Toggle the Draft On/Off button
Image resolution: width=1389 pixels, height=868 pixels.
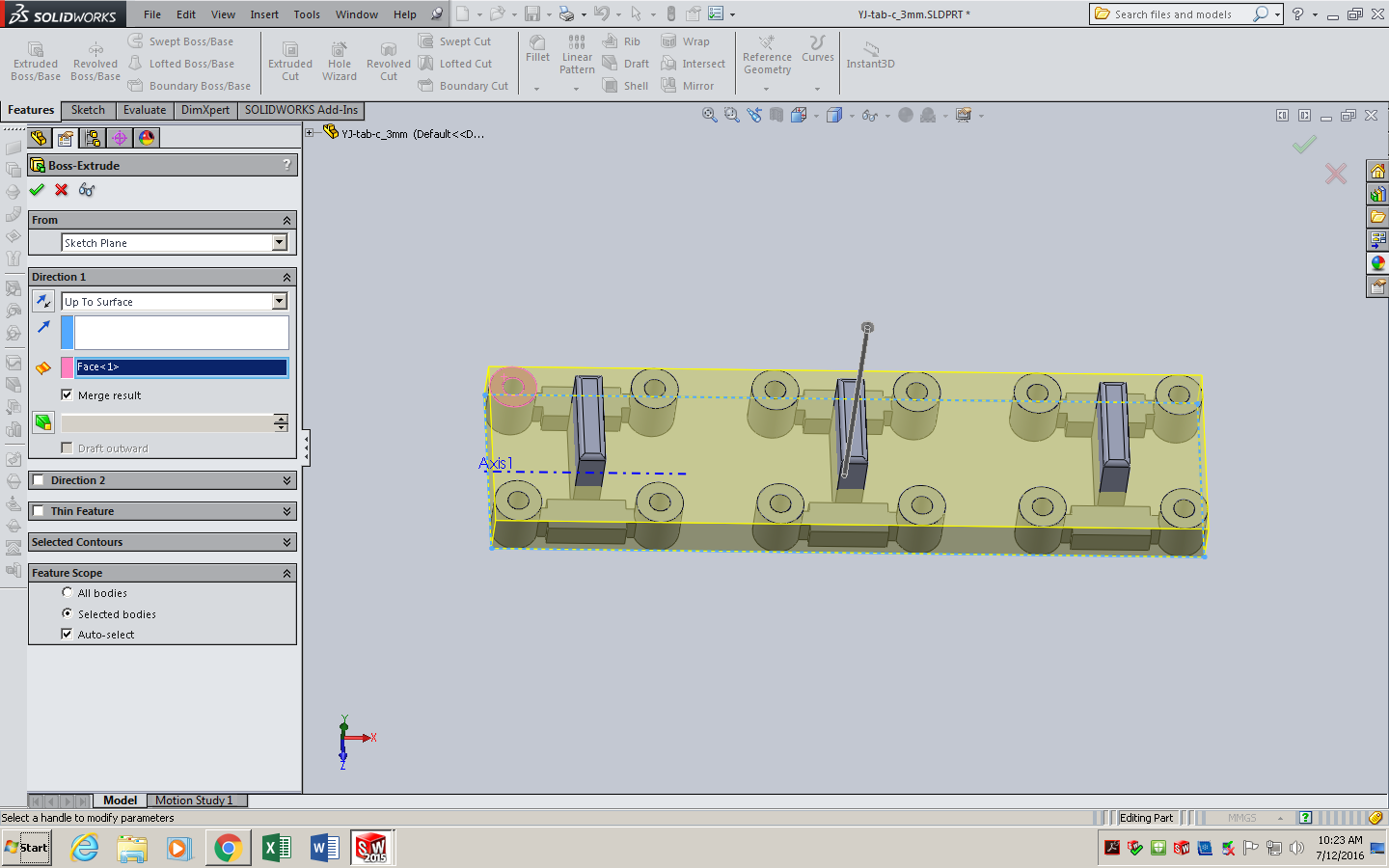(x=42, y=422)
